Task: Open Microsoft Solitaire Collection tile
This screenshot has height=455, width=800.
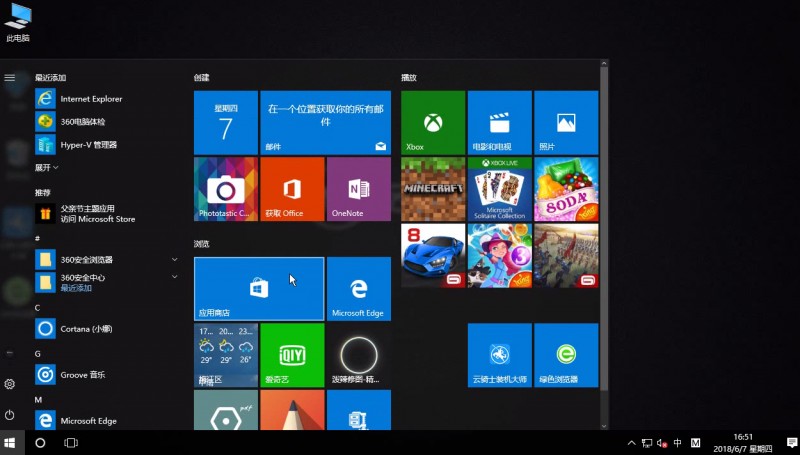Action: pos(499,189)
